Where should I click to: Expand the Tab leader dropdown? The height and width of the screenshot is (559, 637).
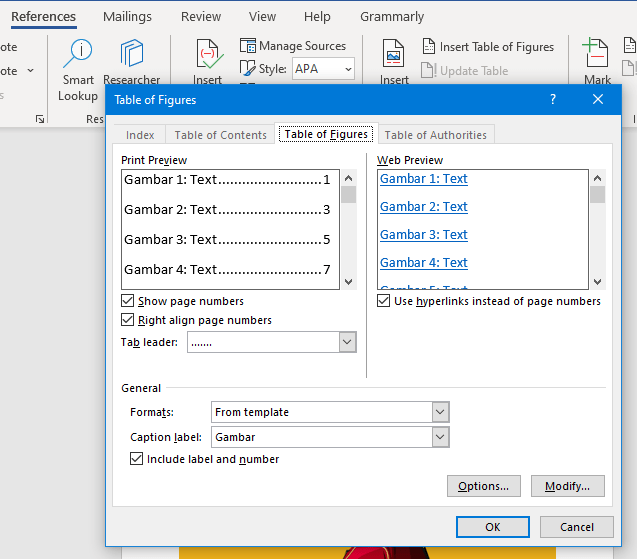pos(347,342)
